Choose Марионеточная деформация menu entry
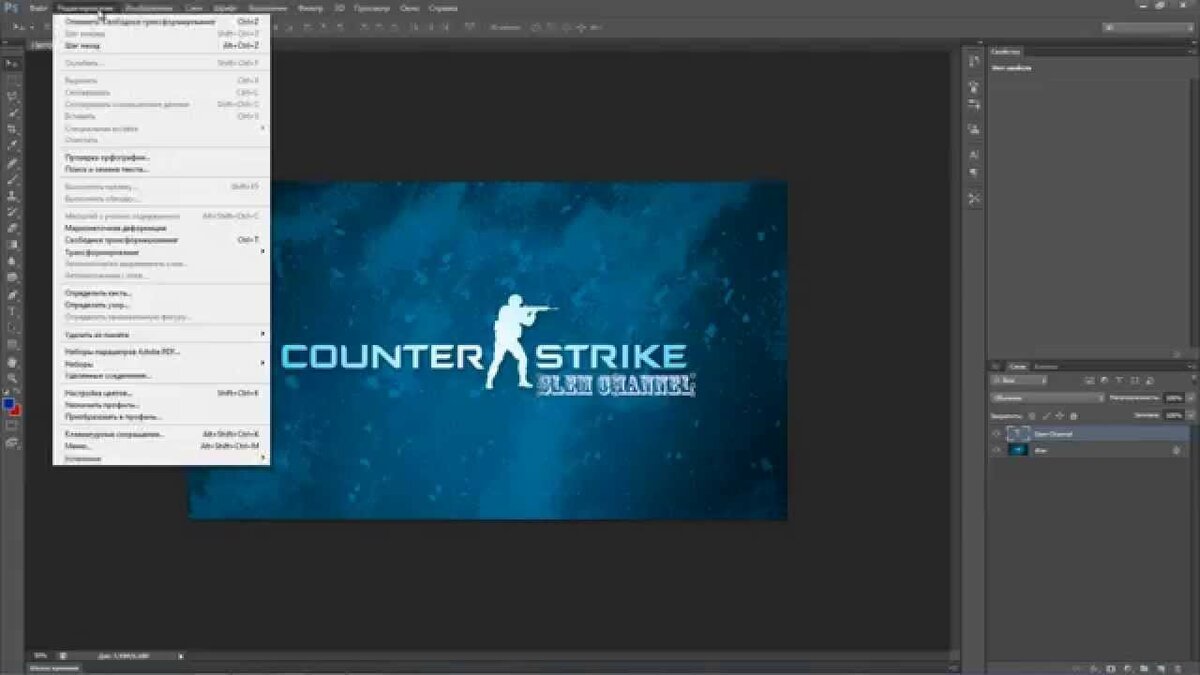 (160, 228)
